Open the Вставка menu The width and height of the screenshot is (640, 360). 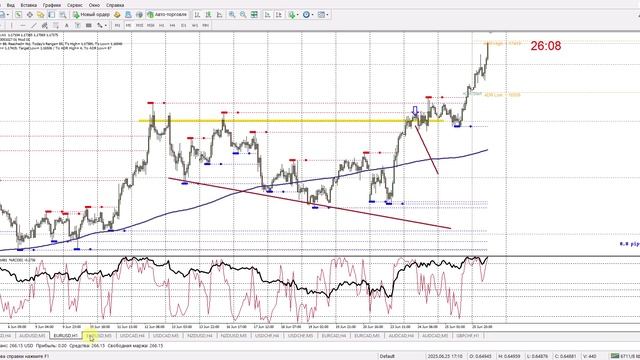[x=29, y=5]
